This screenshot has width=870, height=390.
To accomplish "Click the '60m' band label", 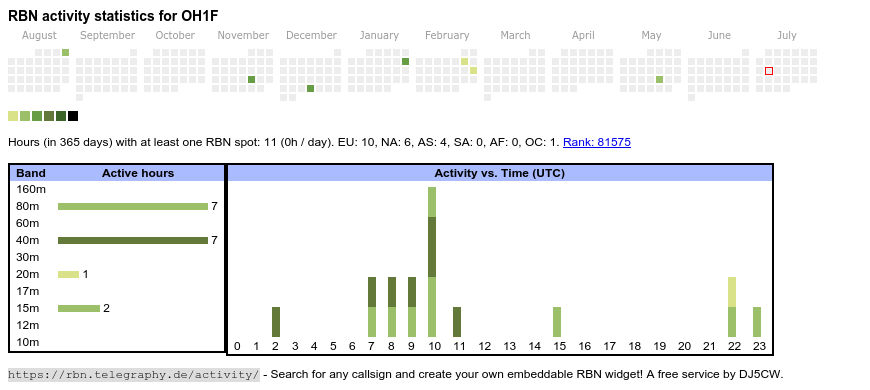I will pyautogui.click(x=28, y=223).
